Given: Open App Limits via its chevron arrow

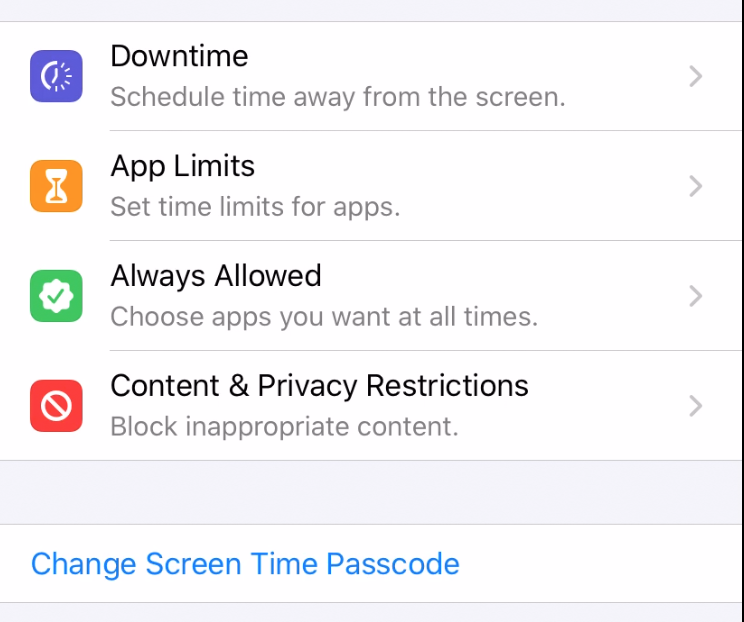Looking at the screenshot, I should [x=695, y=186].
